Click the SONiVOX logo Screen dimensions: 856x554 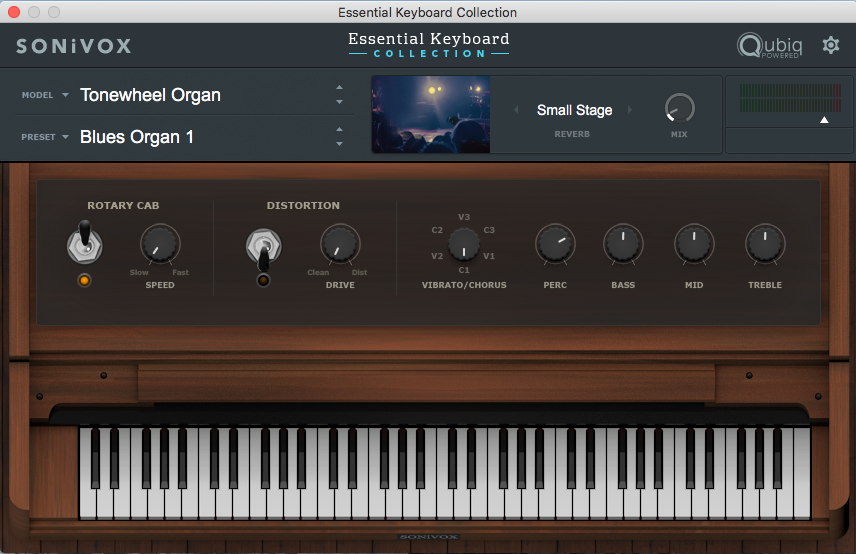73,46
